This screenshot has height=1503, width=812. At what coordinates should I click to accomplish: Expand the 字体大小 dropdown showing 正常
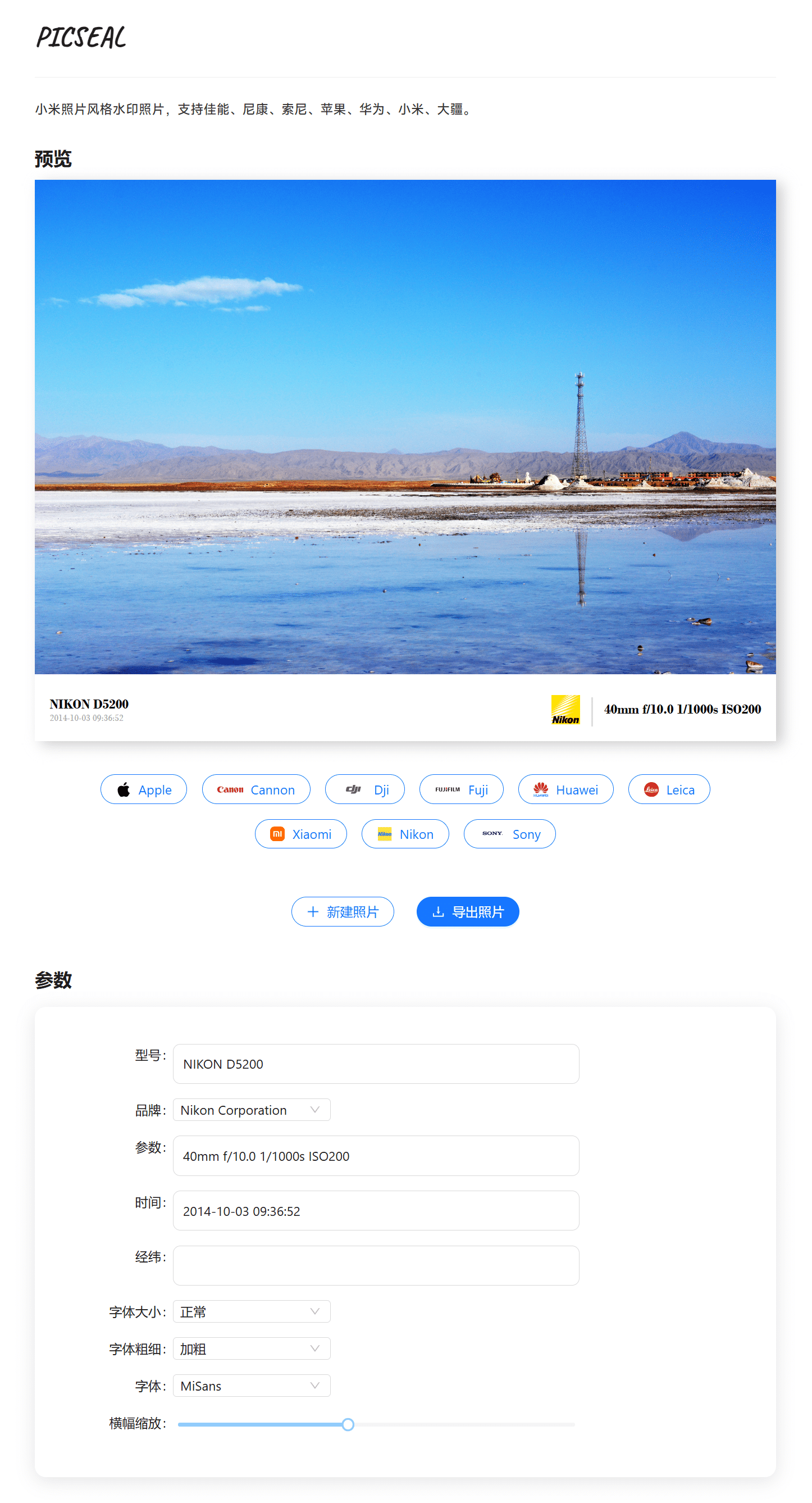[x=252, y=1311]
